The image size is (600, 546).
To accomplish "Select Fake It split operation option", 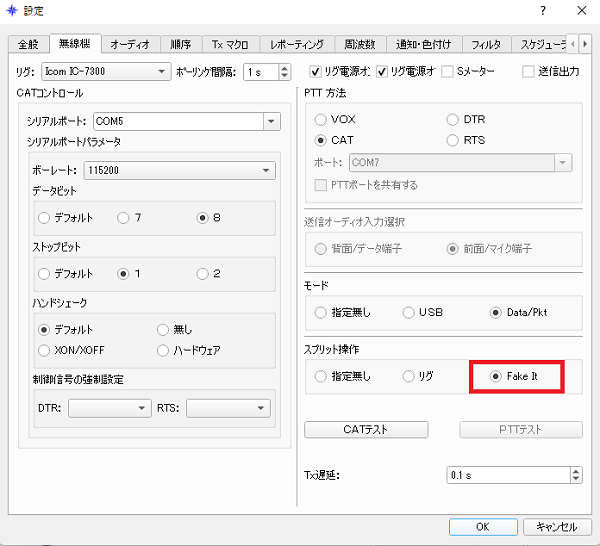I will tap(497, 377).
